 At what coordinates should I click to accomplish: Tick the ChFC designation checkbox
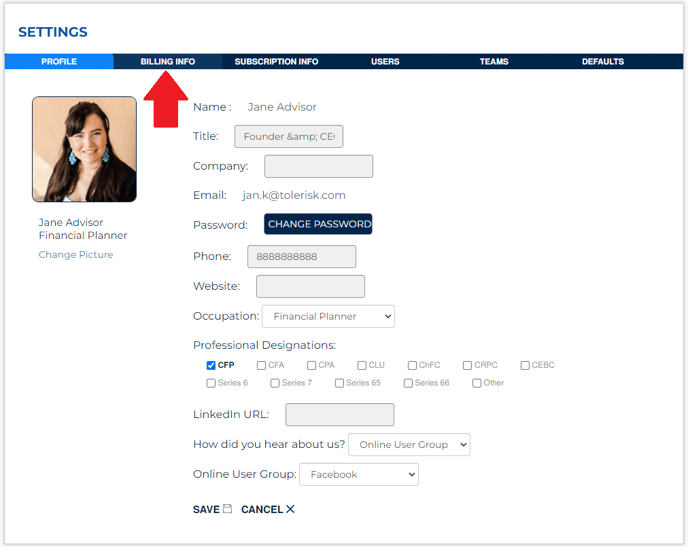[x=411, y=365]
